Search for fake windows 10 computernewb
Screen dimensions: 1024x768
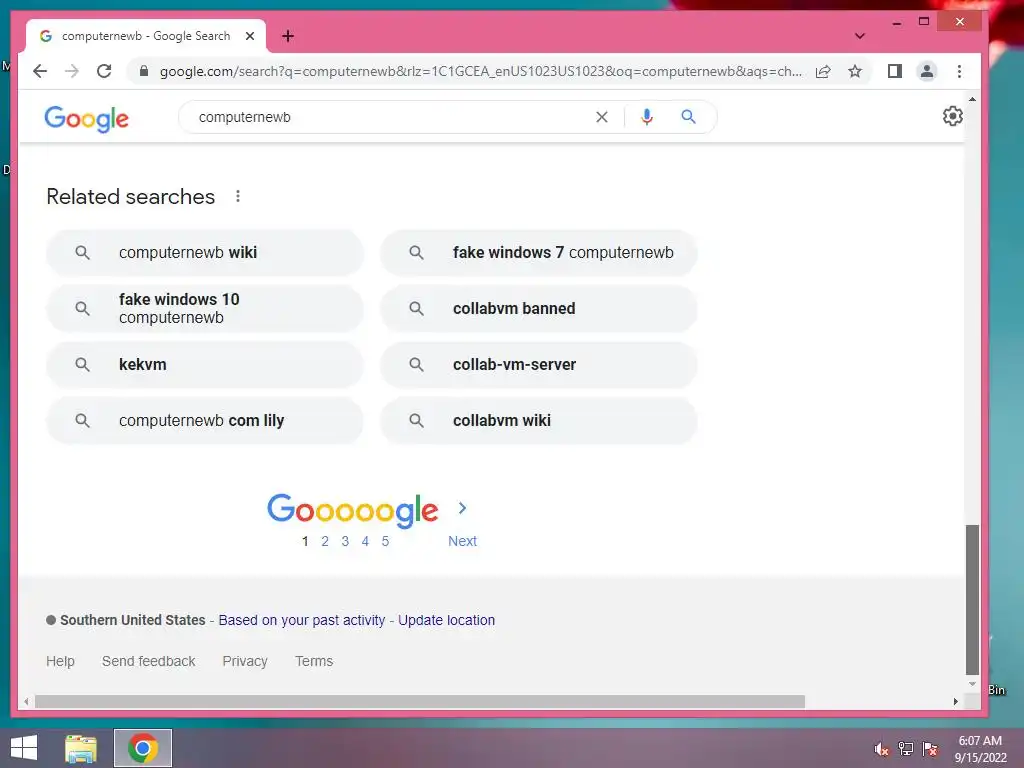pyautogui.click(x=204, y=308)
